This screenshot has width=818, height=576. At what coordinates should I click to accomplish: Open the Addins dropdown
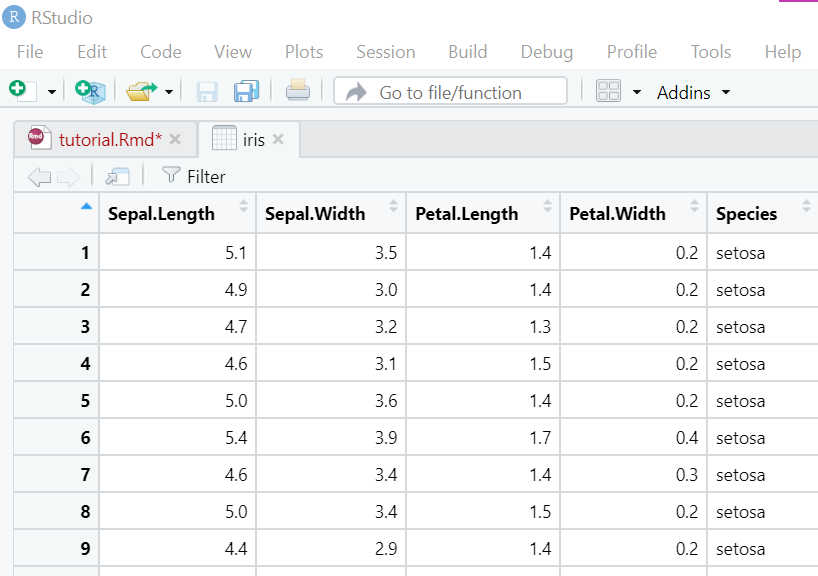click(x=693, y=92)
